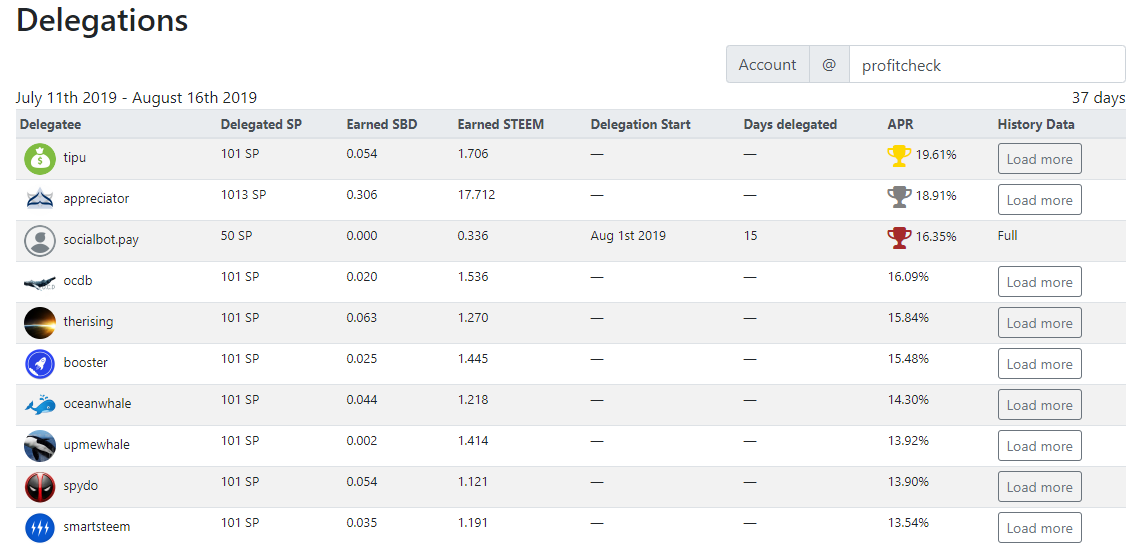Click the 15 days delegated value
This screenshot has width=1136, height=546.
click(x=751, y=235)
